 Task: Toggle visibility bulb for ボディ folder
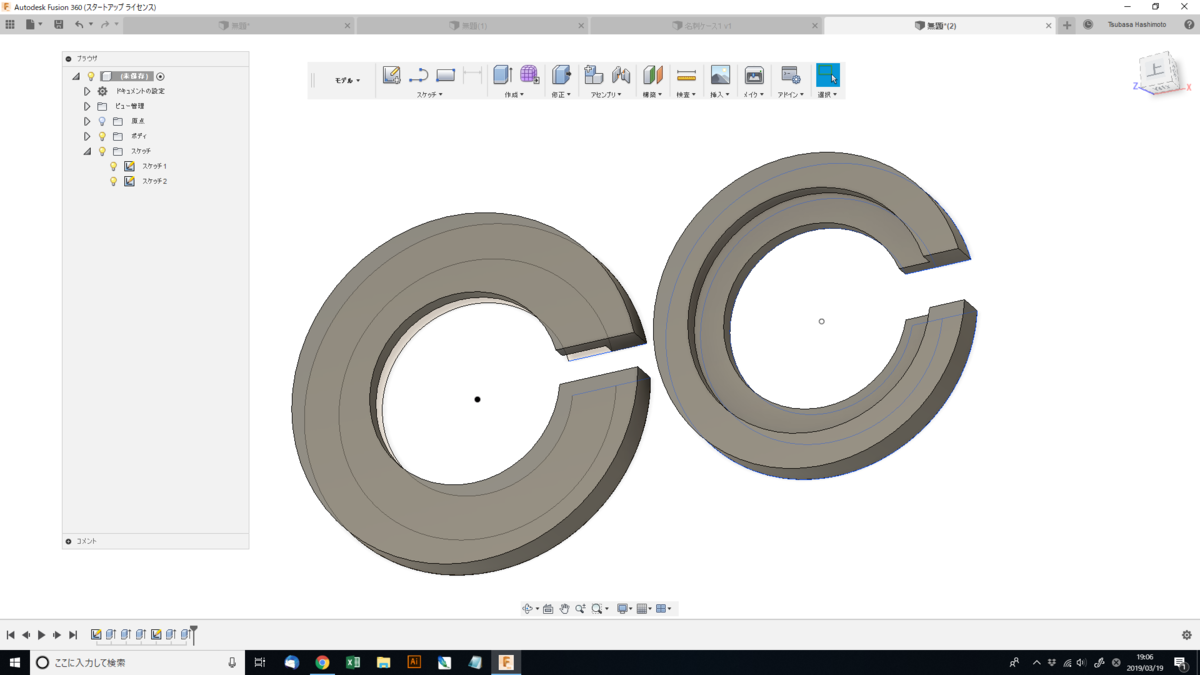pyautogui.click(x=102, y=136)
